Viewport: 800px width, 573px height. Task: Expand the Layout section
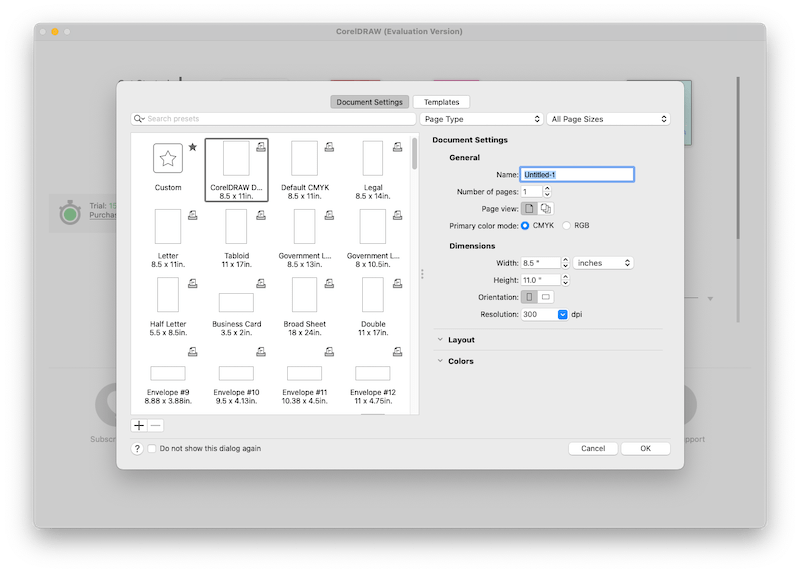[x=461, y=340]
